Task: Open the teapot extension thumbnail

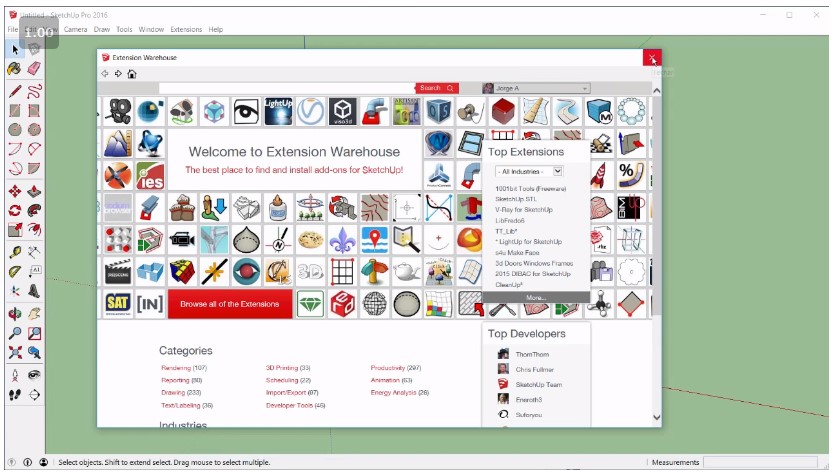Action: 406,272
